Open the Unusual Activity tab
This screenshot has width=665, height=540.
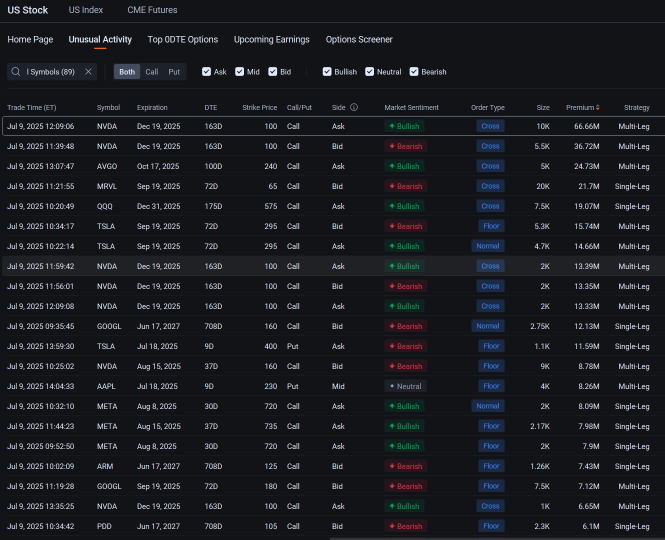[100, 39]
